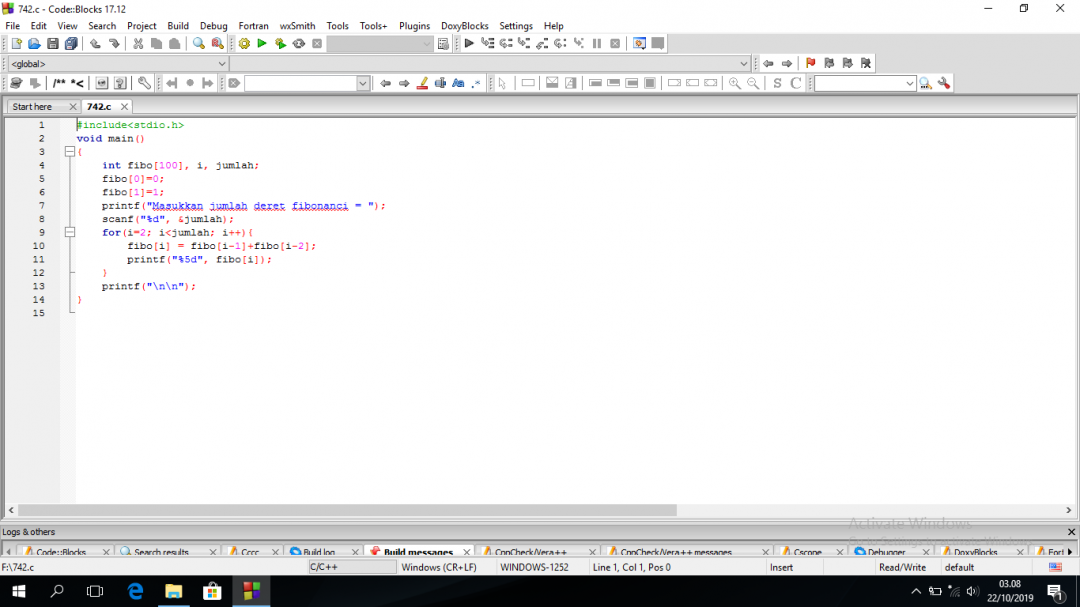
Task: Collapse the for-loop fold at line 9
Action: pos(70,232)
